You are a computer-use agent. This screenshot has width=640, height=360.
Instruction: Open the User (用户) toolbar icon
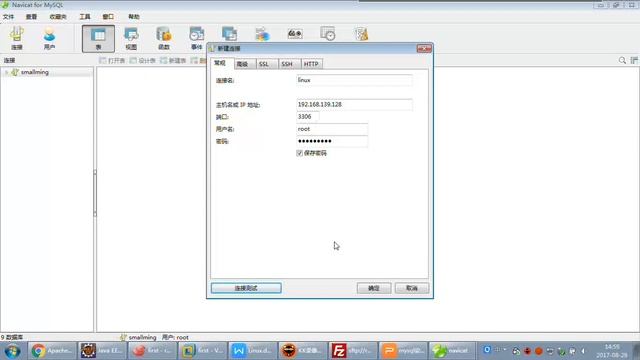(49, 38)
